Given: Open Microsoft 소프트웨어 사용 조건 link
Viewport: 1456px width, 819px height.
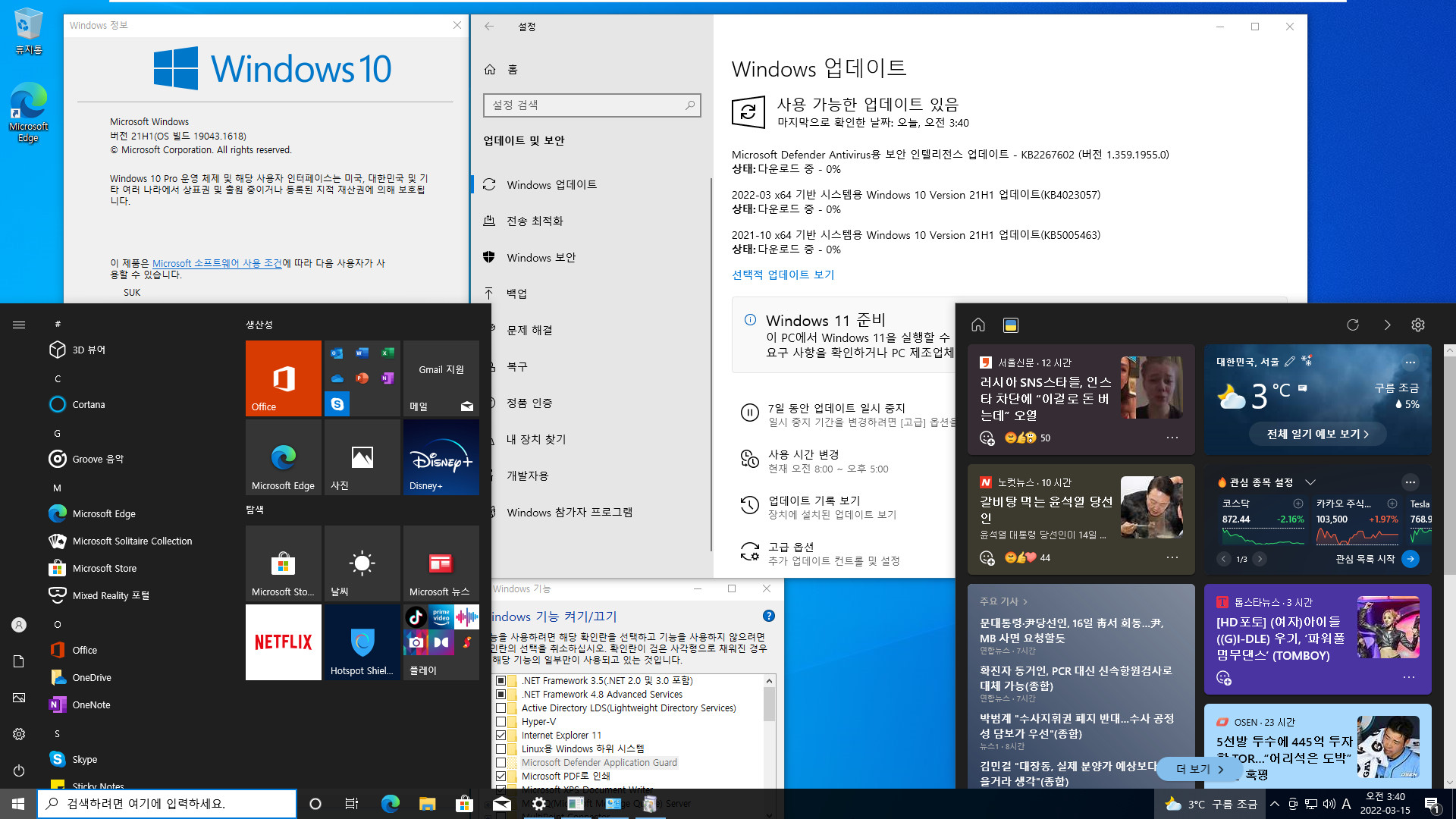Looking at the screenshot, I should [x=217, y=263].
